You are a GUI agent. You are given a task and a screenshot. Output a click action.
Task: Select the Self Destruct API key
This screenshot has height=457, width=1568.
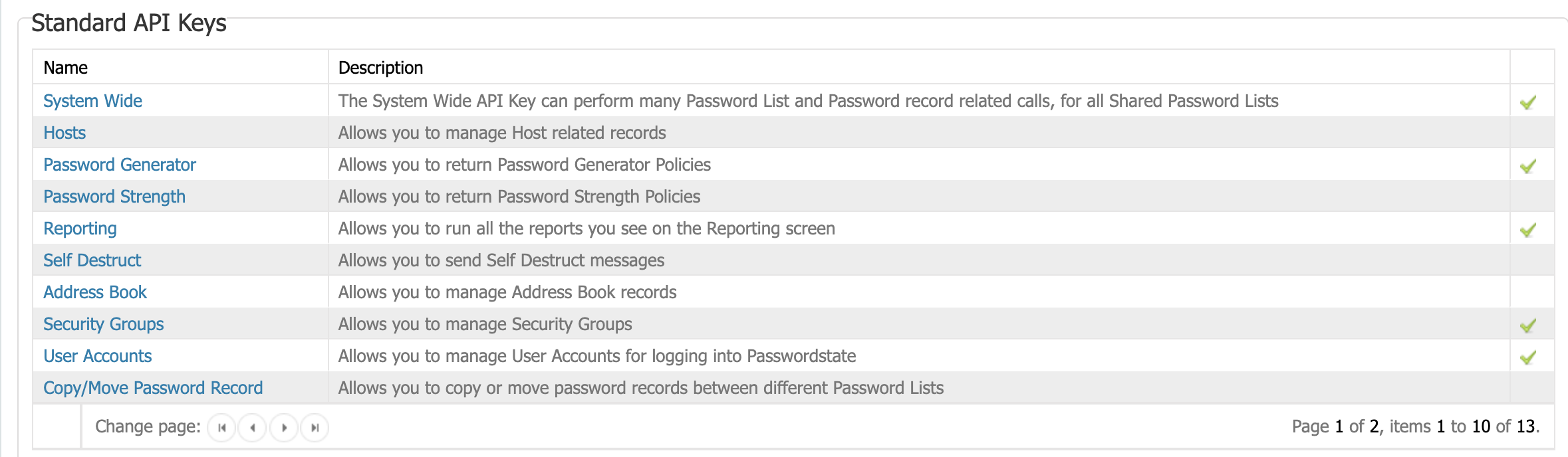pos(92,260)
